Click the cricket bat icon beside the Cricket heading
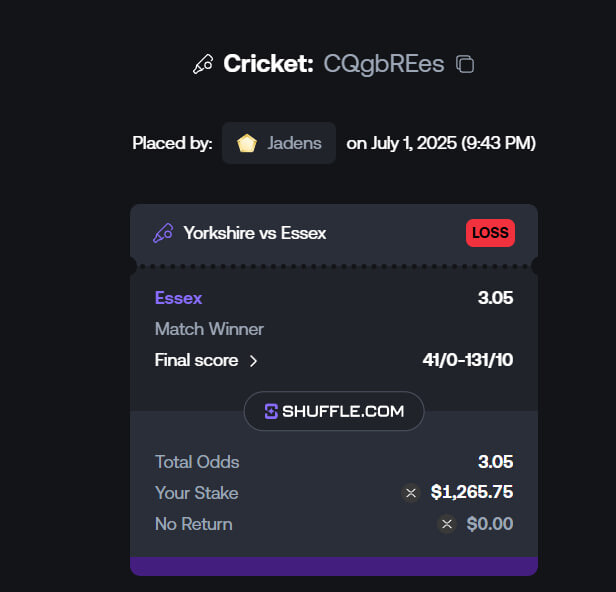 tap(203, 64)
